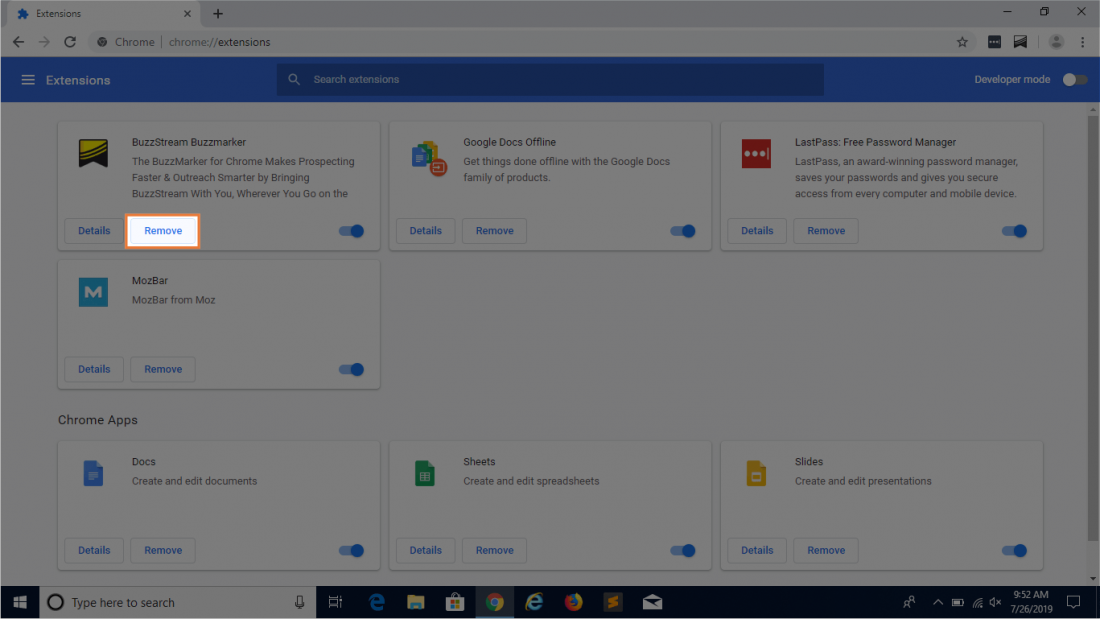Launch Microsoft Edge from taskbar
Screen dimensions: 1100x619
click(x=377, y=602)
